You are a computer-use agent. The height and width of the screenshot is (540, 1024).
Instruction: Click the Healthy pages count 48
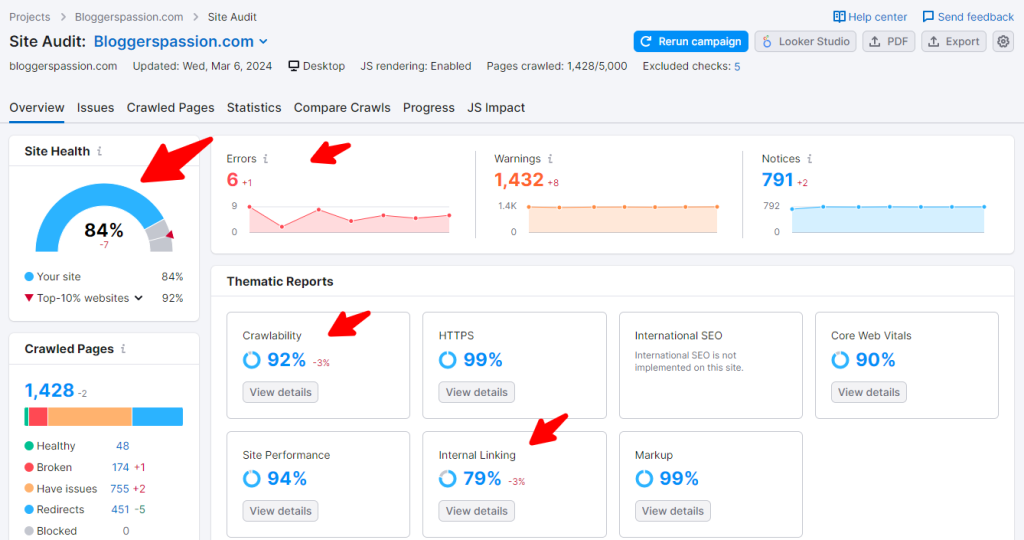(122, 446)
